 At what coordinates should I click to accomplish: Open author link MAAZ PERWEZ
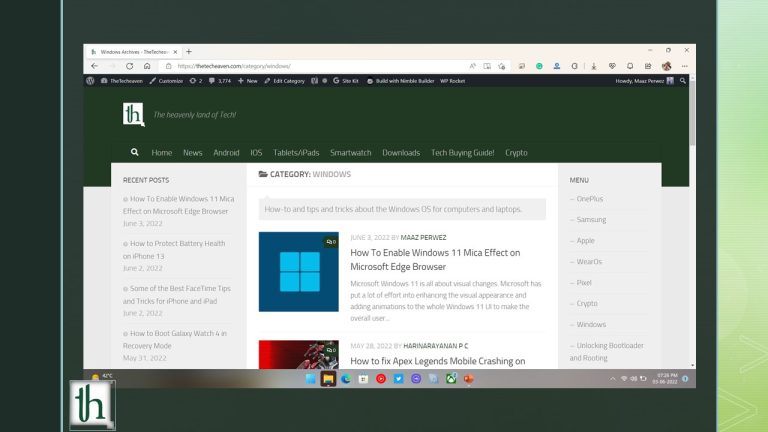coord(423,238)
